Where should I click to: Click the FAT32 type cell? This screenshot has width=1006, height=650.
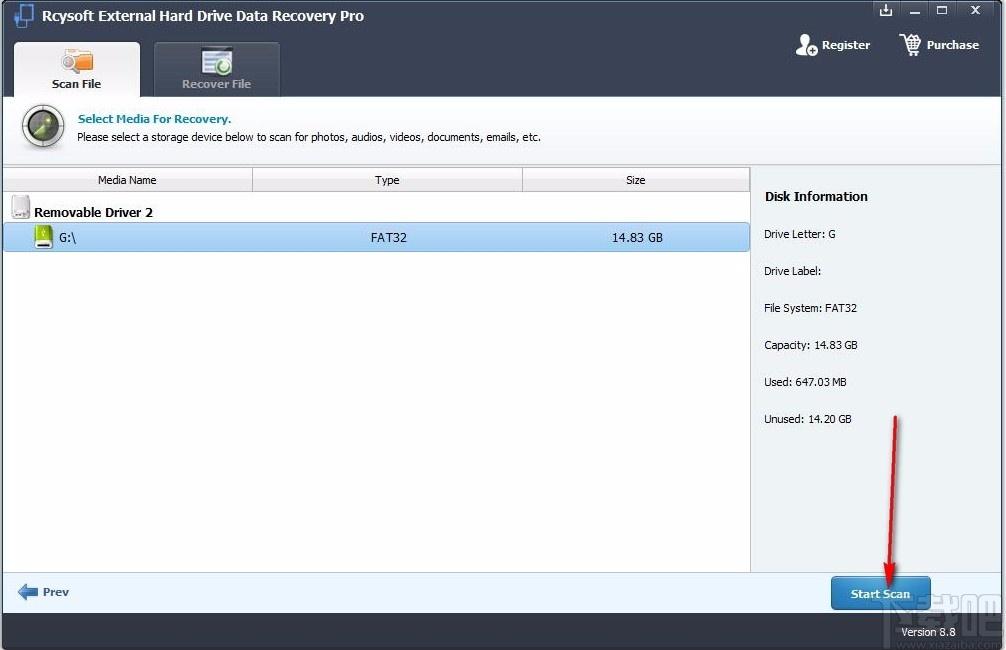click(389, 237)
